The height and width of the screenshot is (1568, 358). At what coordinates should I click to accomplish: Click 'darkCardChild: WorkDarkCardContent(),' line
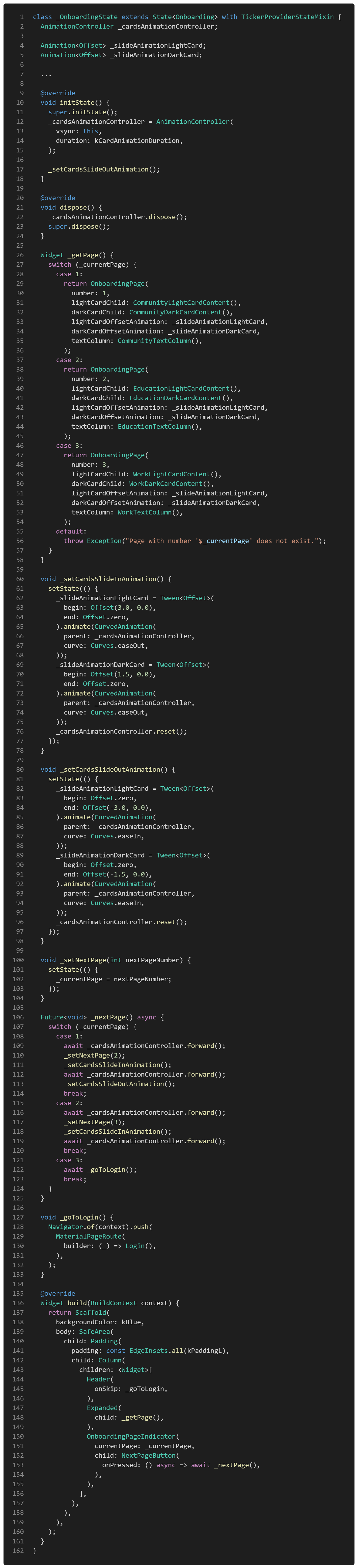point(143,484)
